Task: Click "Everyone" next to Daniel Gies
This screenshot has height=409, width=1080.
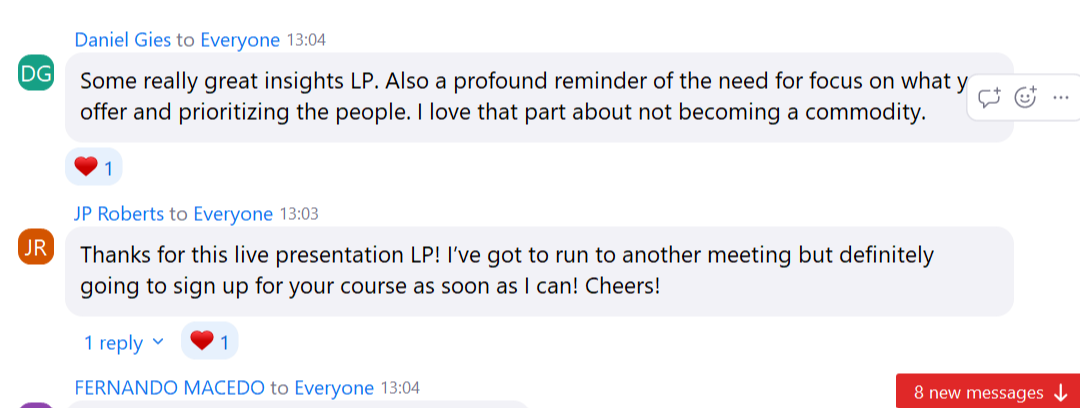Action: (240, 40)
